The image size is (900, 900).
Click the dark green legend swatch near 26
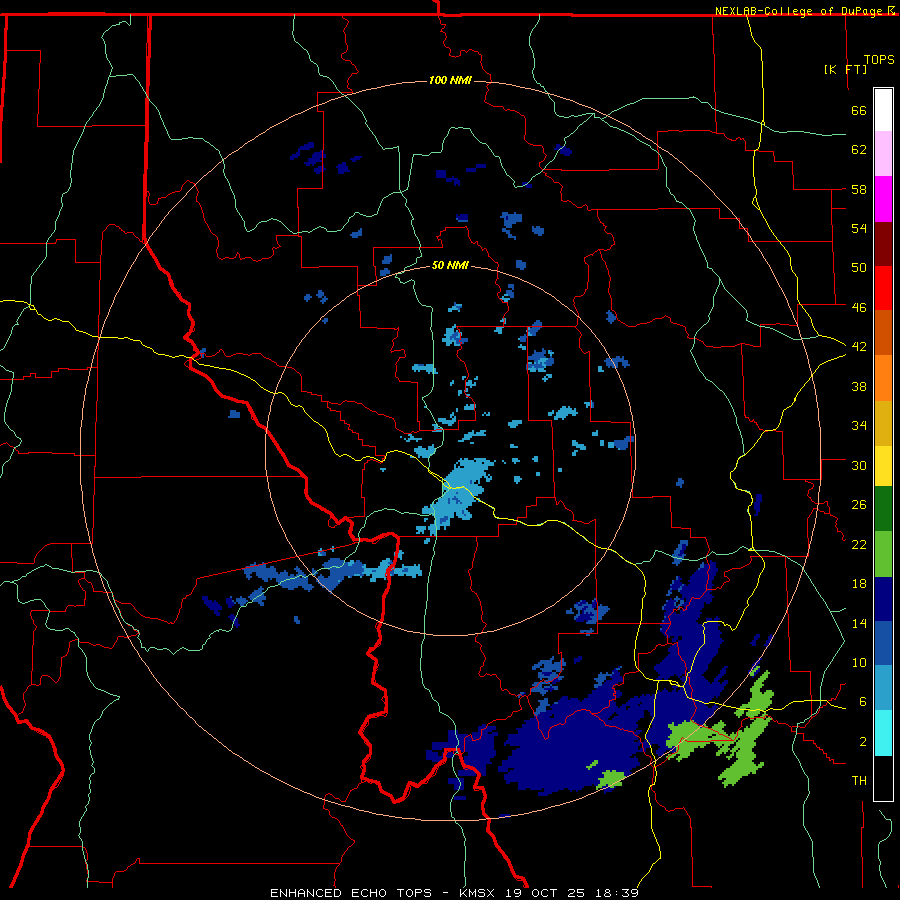(883, 509)
